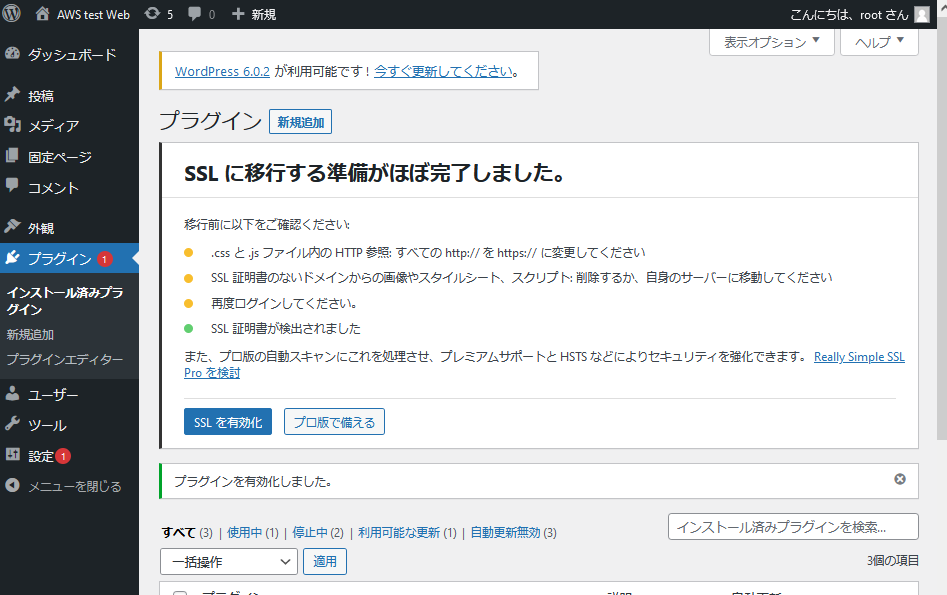Click the red badge on 設定

pyautogui.click(x=63, y=456)
